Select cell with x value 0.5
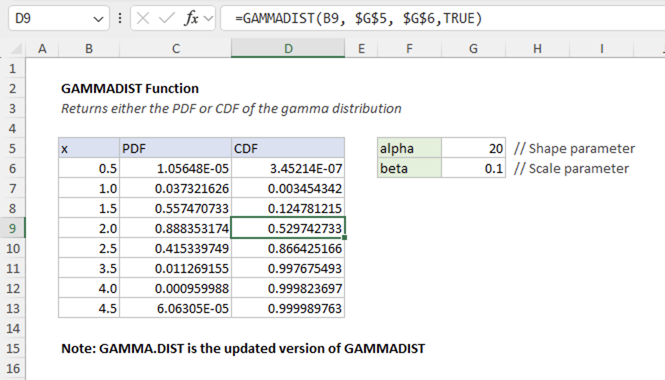The width and height of the screenshot is (665, 380). (89, 168)
